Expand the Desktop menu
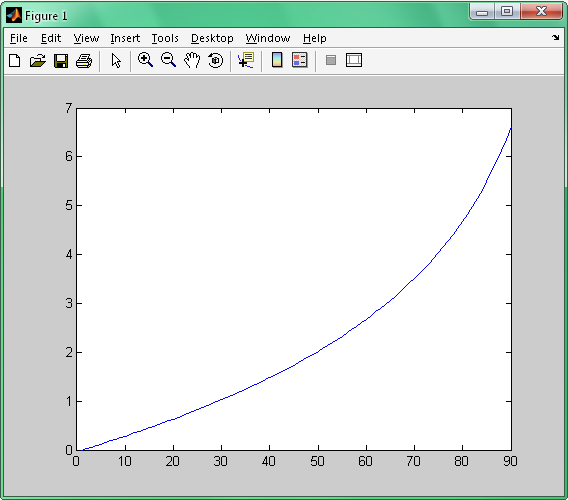The height and width of the screenshot is (500, 568). point(212,38)
